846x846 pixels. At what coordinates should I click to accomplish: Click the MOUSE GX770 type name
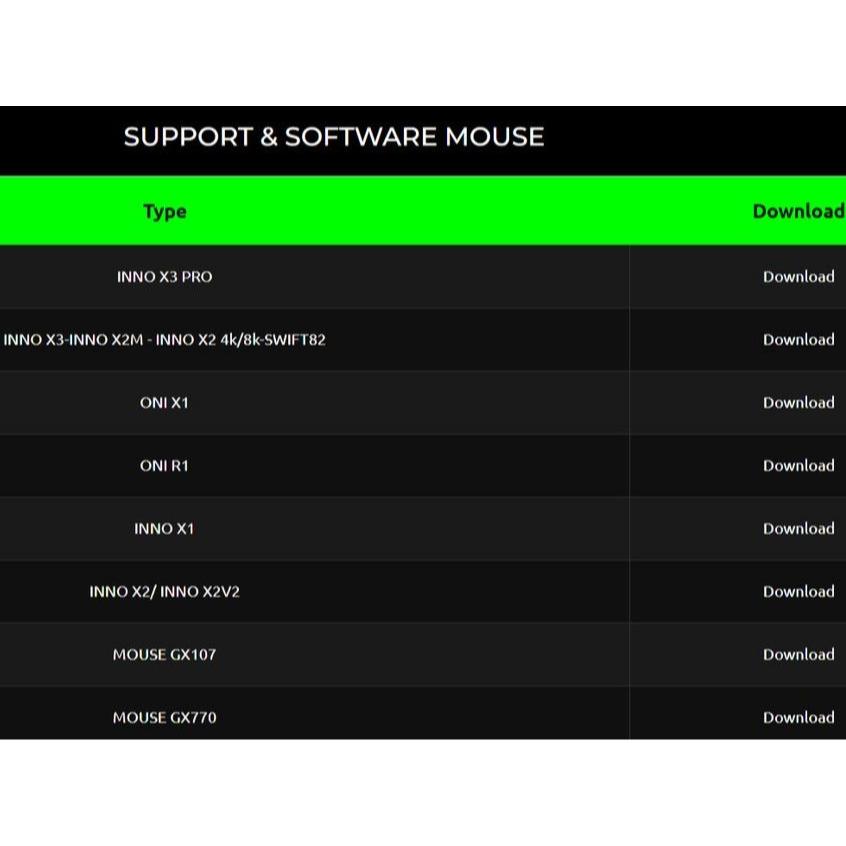pyautogui.click(x=165, y=718)
